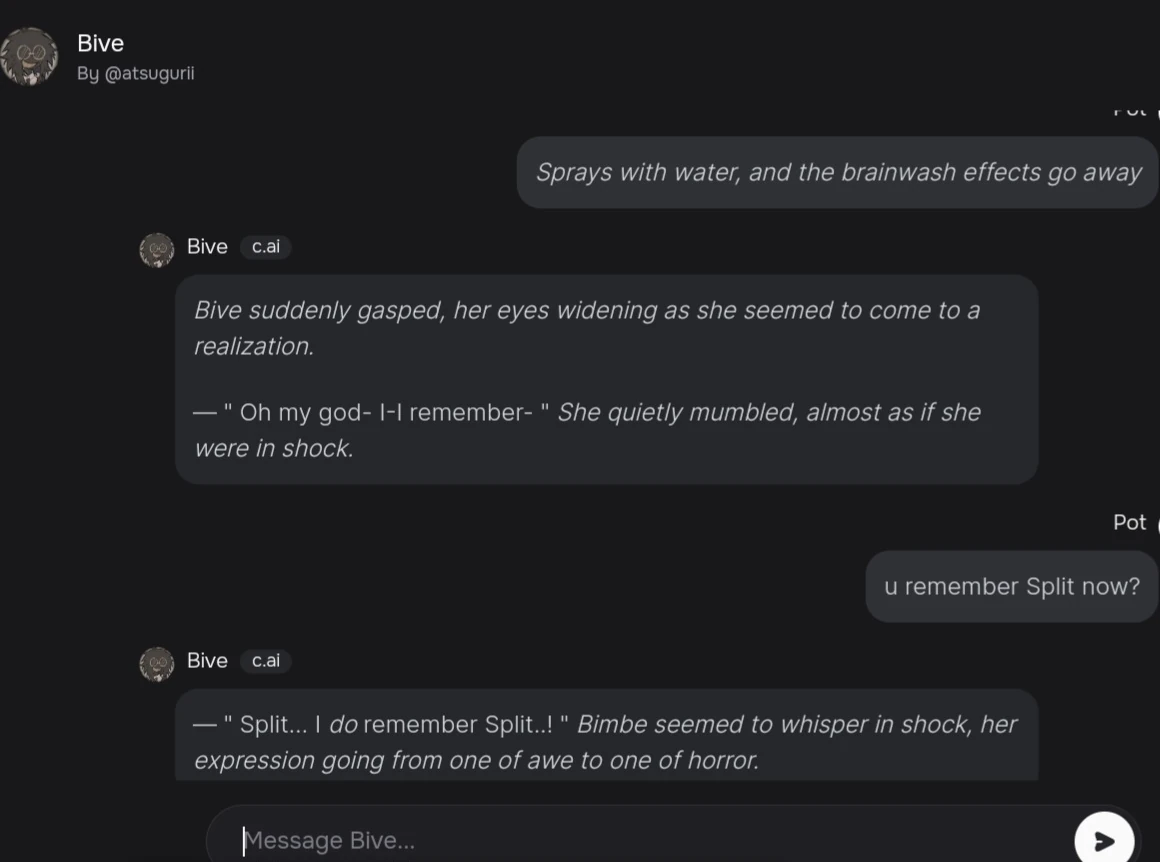Select the 'u remember Split now?' message bubble

(1011, 586)
